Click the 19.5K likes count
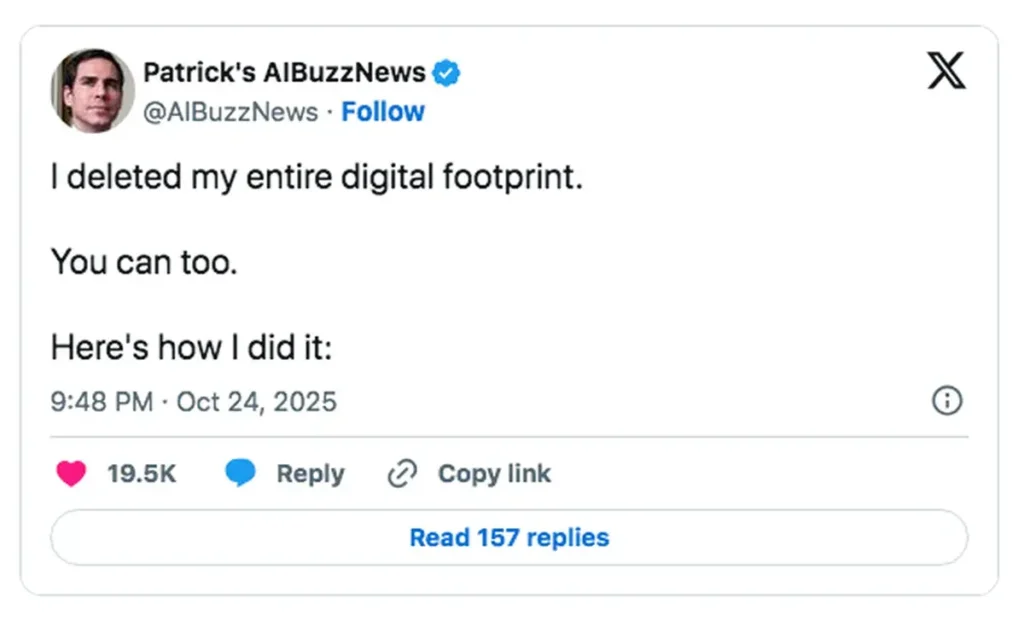This screenshot has height=621, width=1024. (141, 474)
